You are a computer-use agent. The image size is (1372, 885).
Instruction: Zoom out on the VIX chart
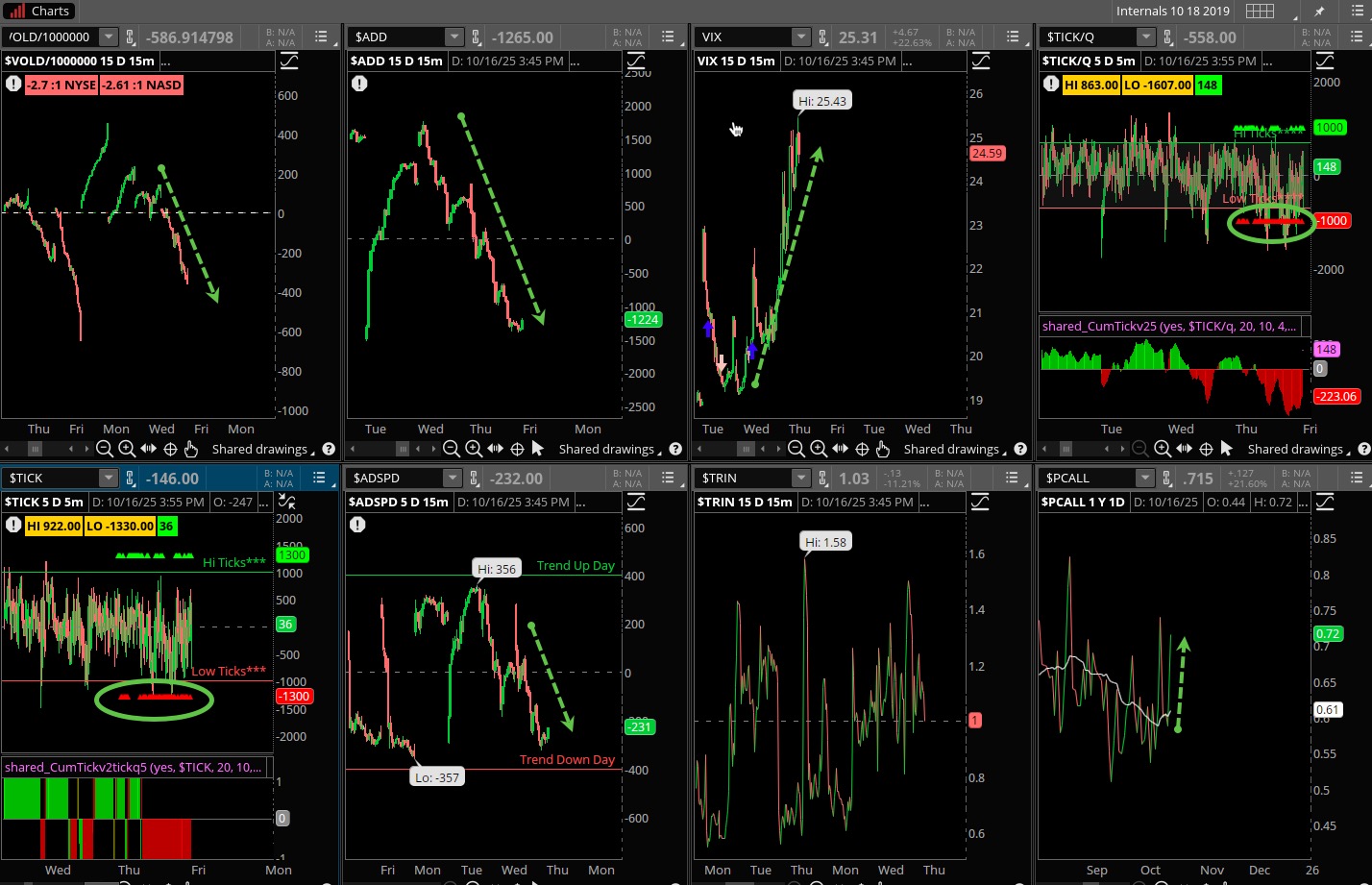tap(796, 449)
